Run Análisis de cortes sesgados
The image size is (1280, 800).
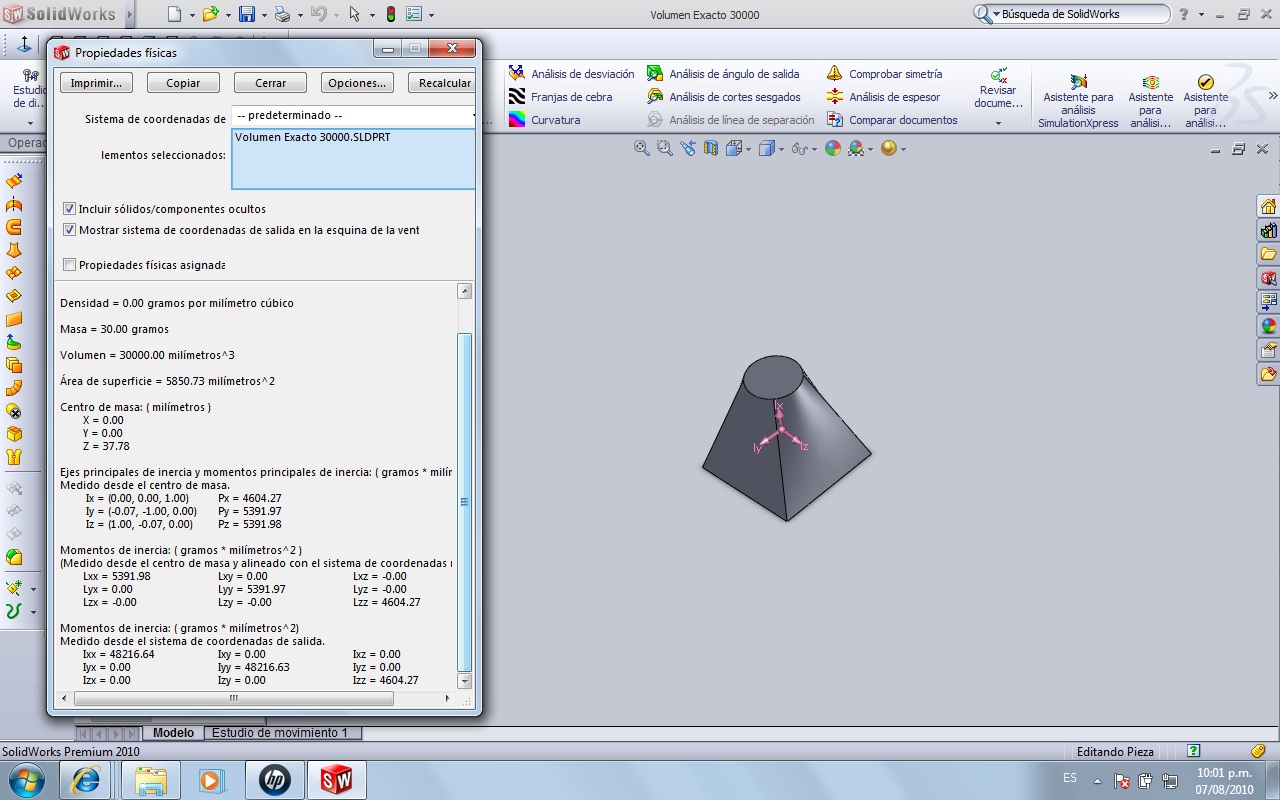click(x=723, y=97)
